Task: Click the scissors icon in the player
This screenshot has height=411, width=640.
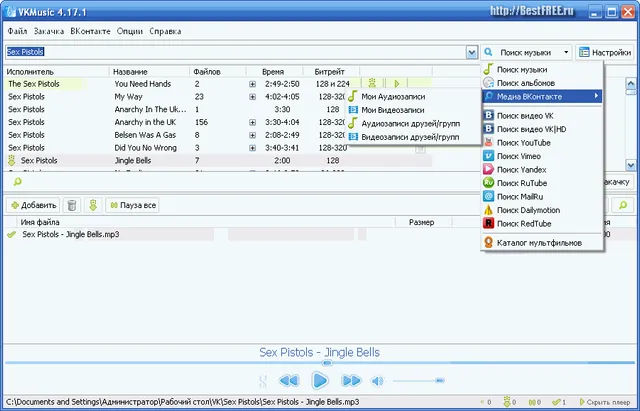Action: tap(263, 381)
